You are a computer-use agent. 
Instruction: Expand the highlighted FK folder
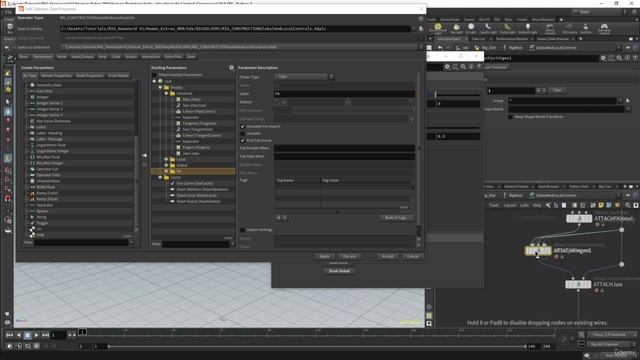coord(166,171)
